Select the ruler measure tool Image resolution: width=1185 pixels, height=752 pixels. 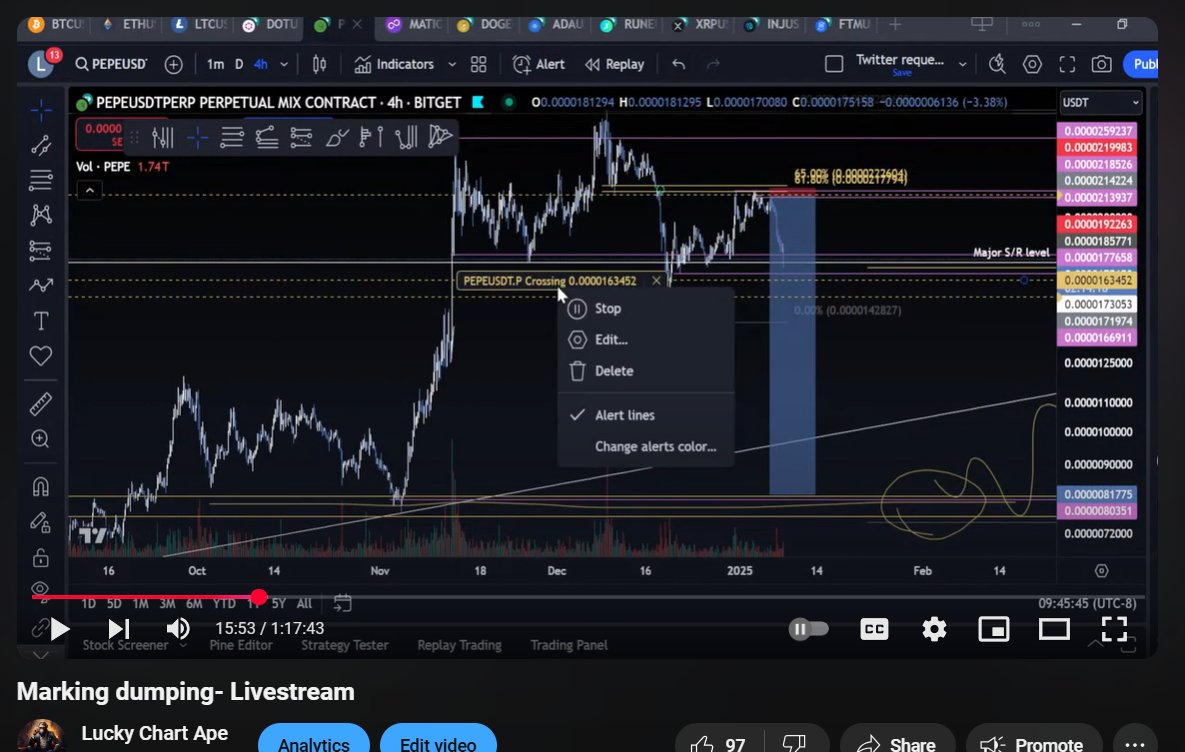(41, 404)
